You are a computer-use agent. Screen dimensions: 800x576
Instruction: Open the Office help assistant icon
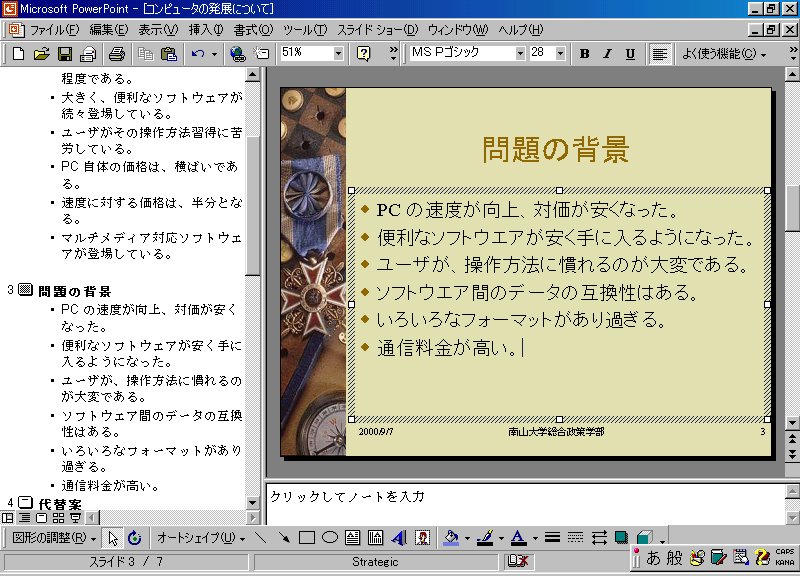(364, 54)
